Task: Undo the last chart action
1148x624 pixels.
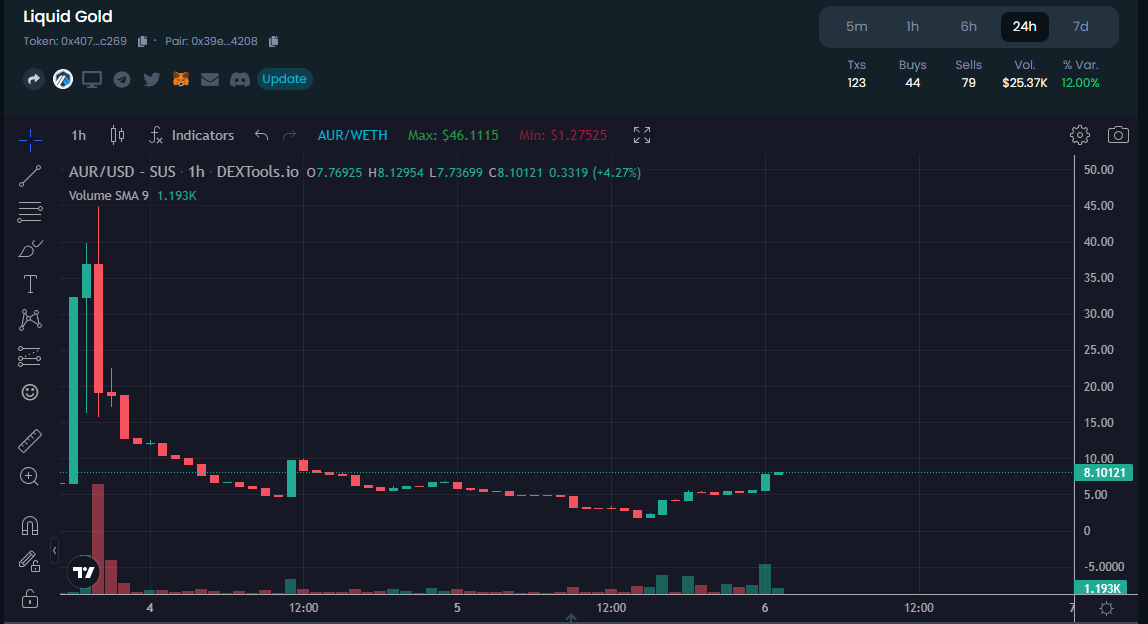Action: [261, 135]
